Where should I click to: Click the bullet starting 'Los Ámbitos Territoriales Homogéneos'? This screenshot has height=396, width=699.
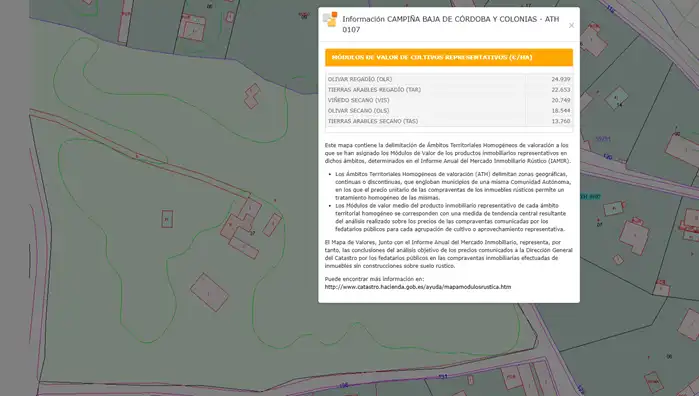tap(453, 186)
